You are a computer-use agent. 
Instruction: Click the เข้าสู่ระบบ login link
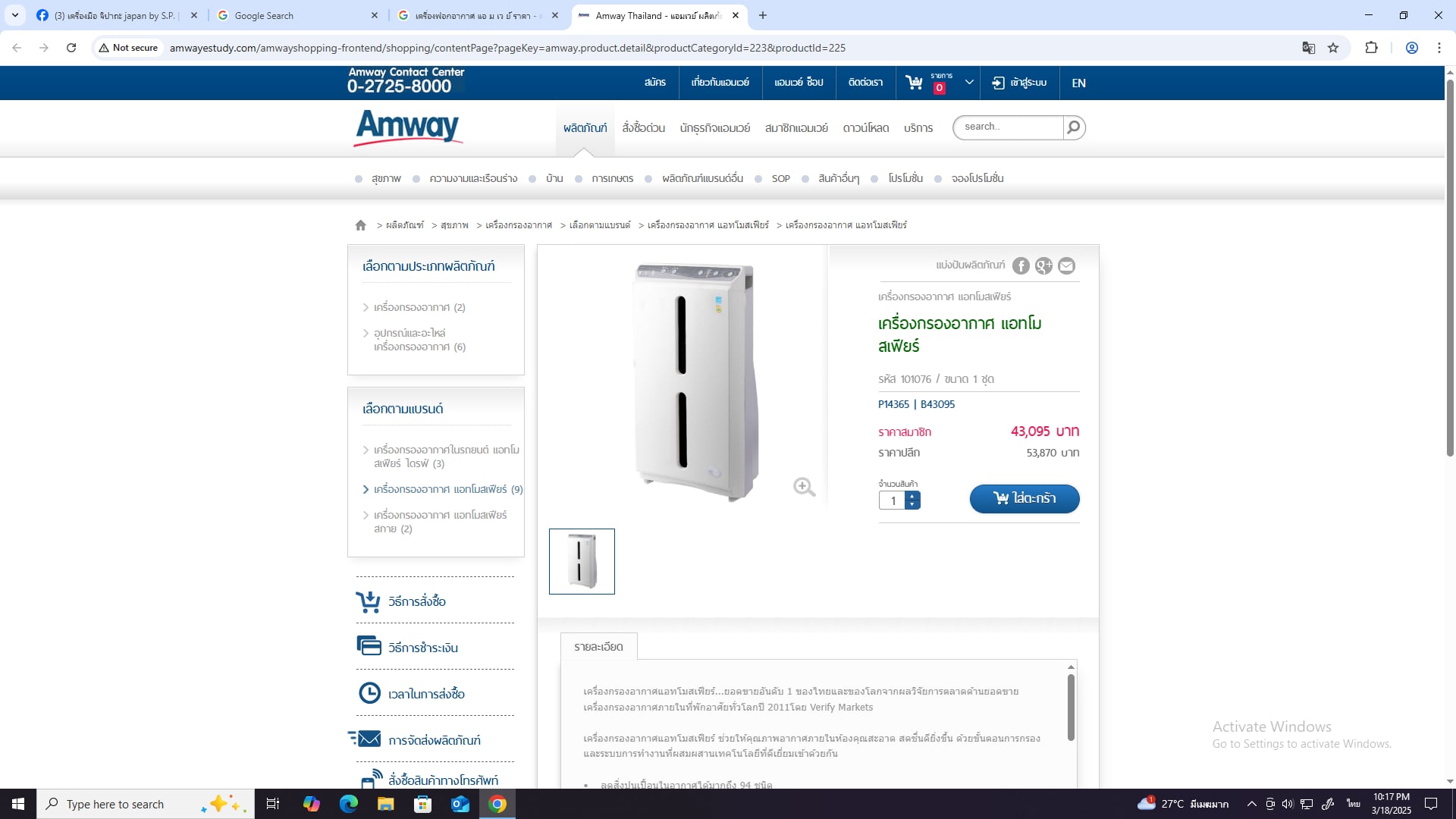coord(1020,83)
